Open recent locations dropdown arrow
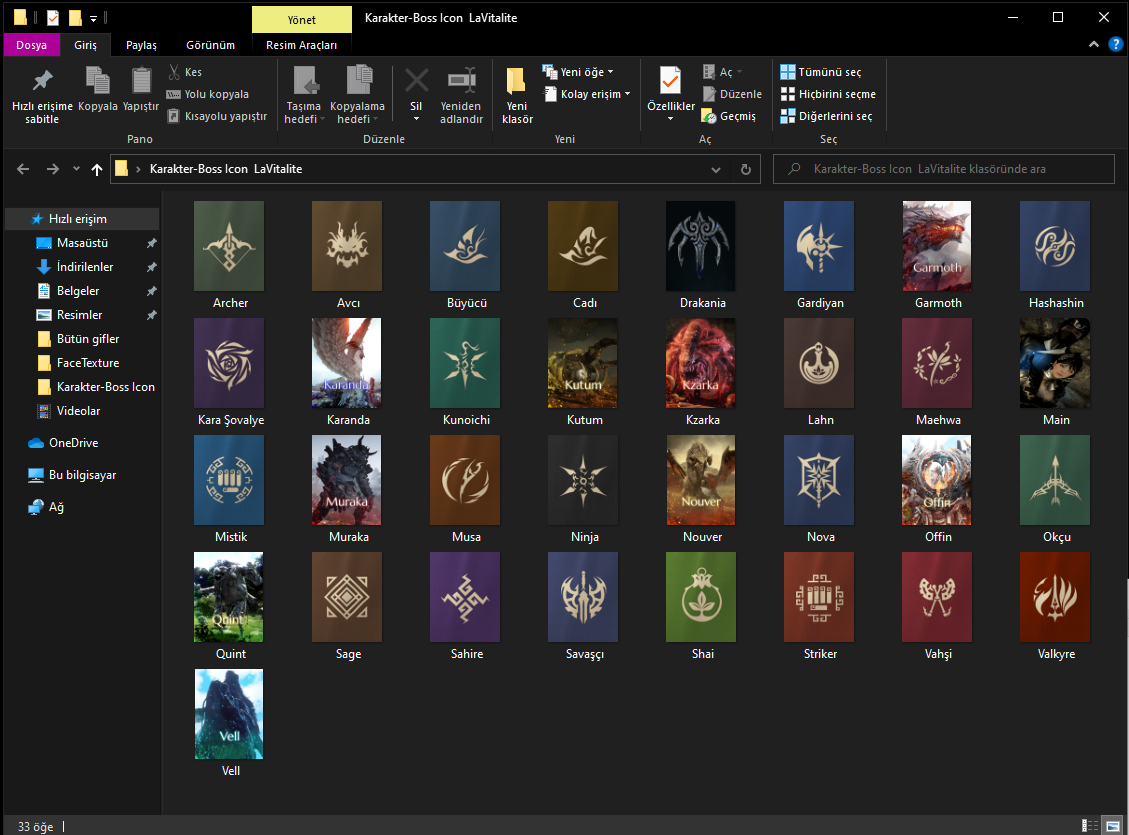1129x835 pixels. [76, 169]
